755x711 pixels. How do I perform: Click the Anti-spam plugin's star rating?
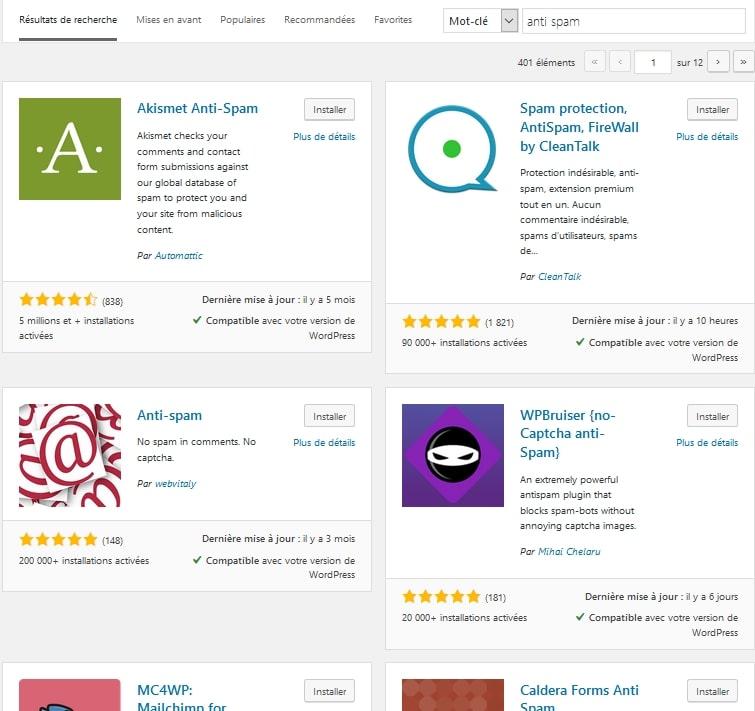pyautogui.click(x=58, y=539)
